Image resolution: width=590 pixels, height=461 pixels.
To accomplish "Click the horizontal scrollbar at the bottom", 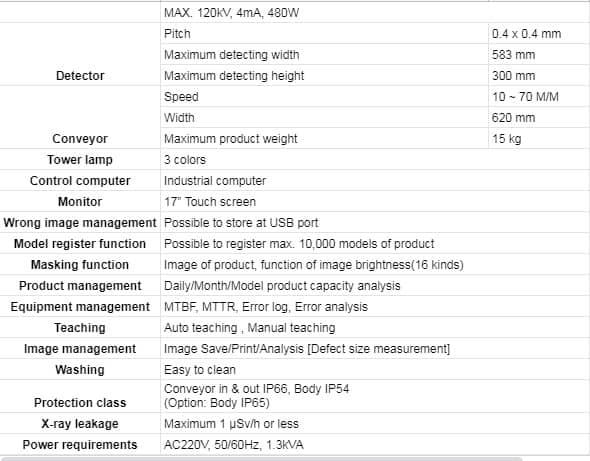I will click(x=262, y=459).
